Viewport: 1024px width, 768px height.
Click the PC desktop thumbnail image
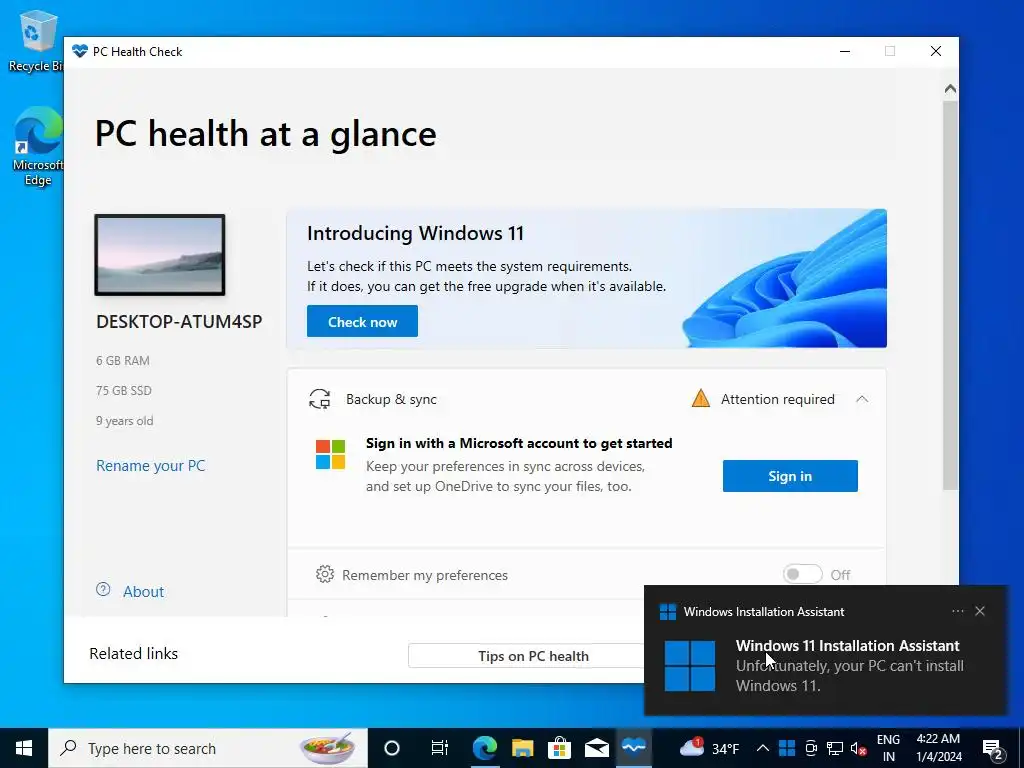point(160,255)
